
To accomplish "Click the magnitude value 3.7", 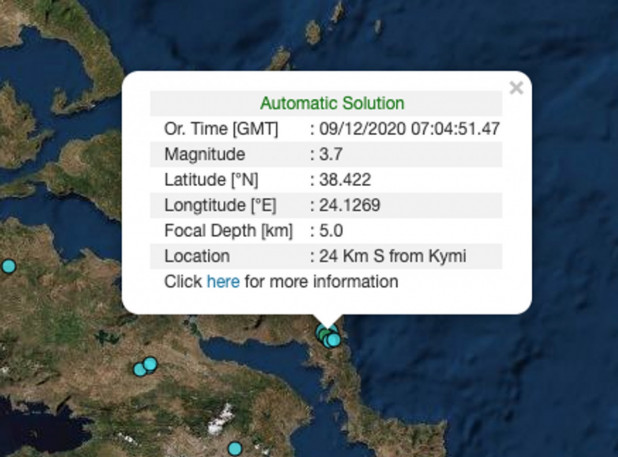I will tap(332, 155).
